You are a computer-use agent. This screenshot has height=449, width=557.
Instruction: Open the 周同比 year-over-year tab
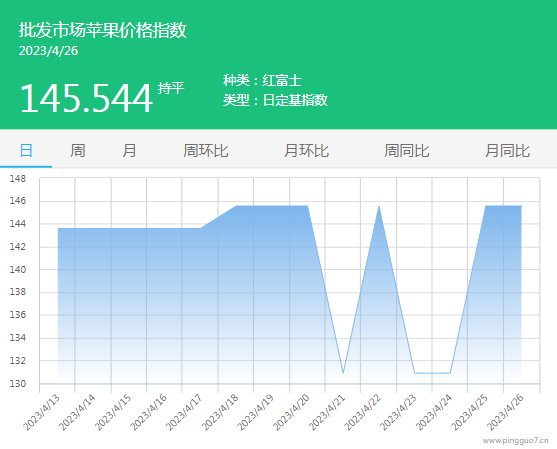(407, 150)
